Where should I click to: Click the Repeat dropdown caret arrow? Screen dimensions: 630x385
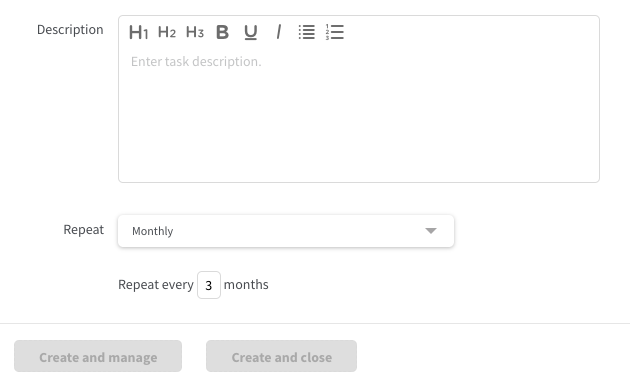(431, 231)
